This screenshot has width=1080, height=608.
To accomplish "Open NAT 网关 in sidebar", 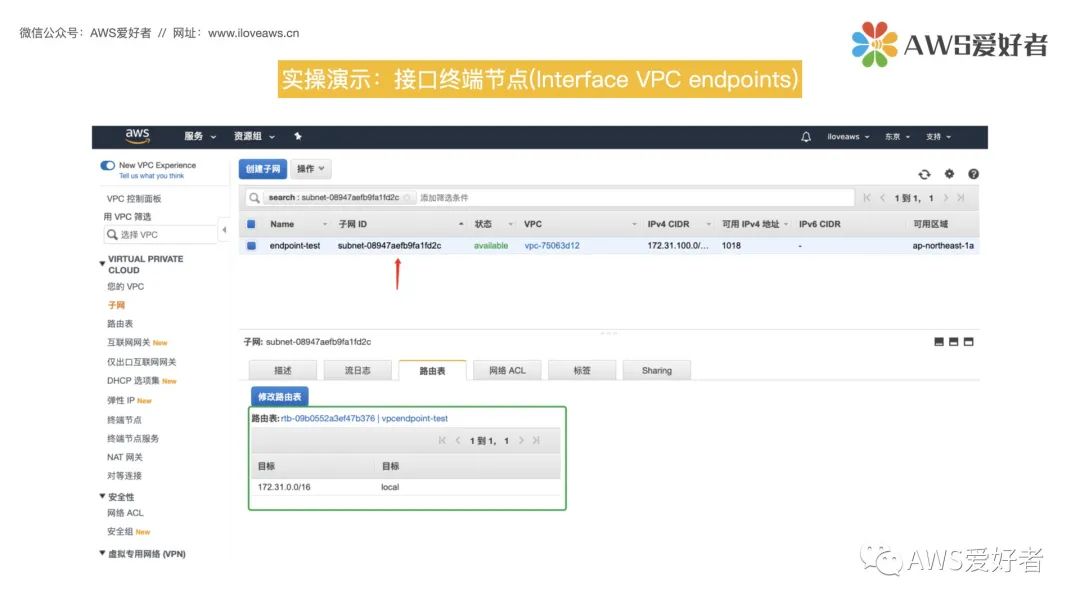I will pos(125,457).
